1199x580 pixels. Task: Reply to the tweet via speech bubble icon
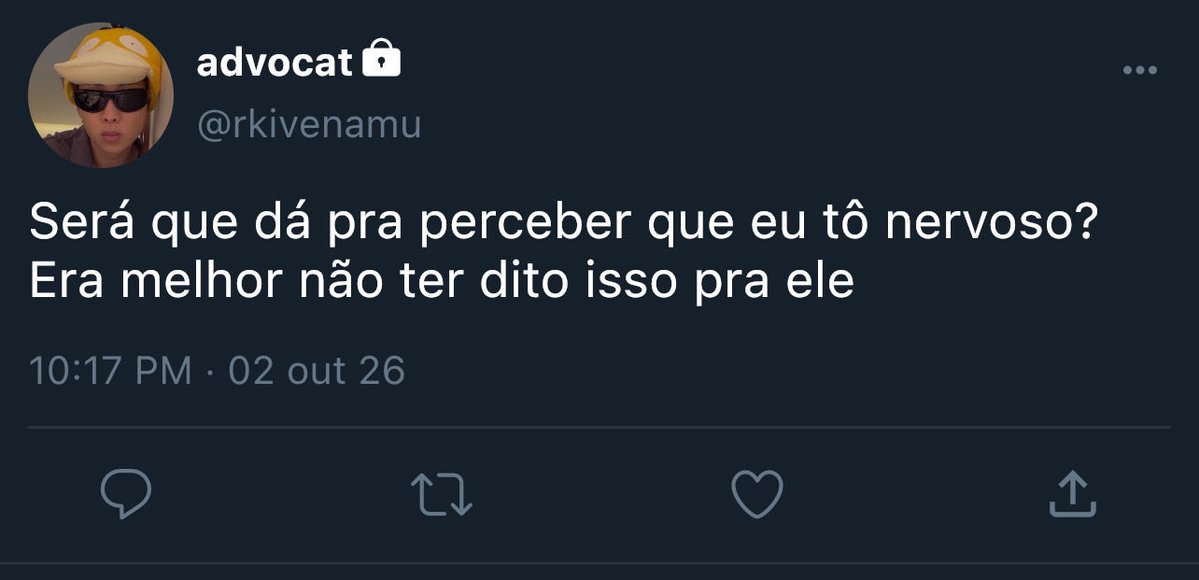(x=126, y=494)
